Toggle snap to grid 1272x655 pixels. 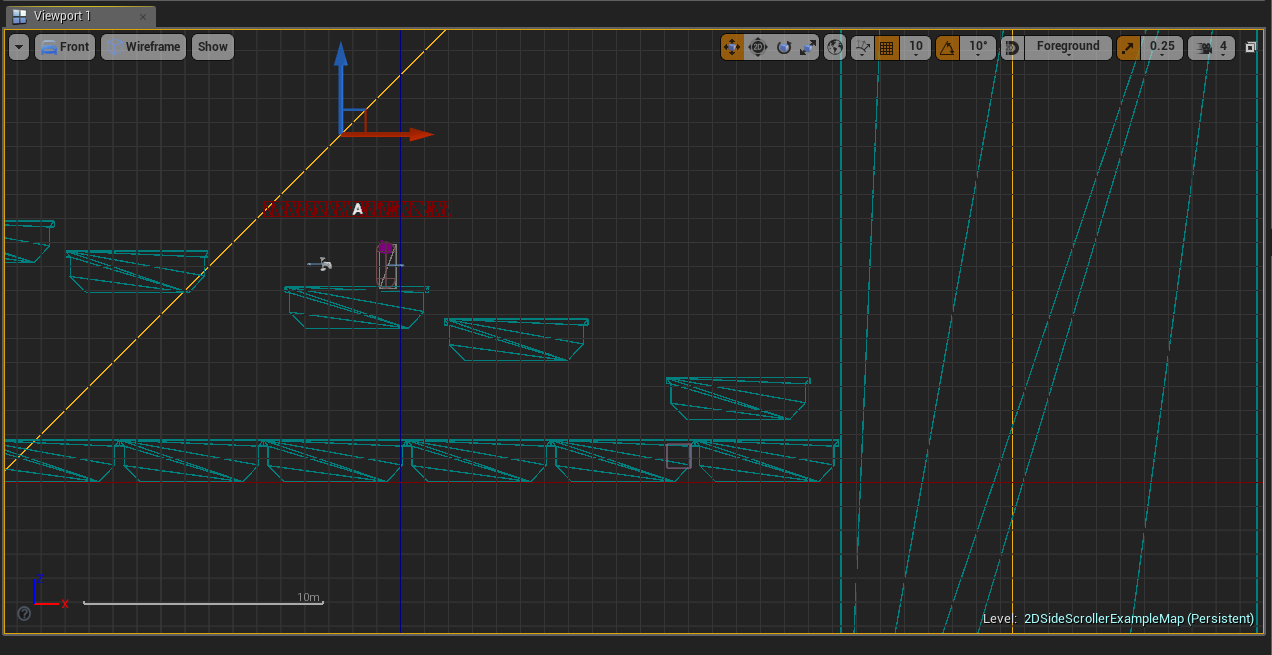coord(886,47)
